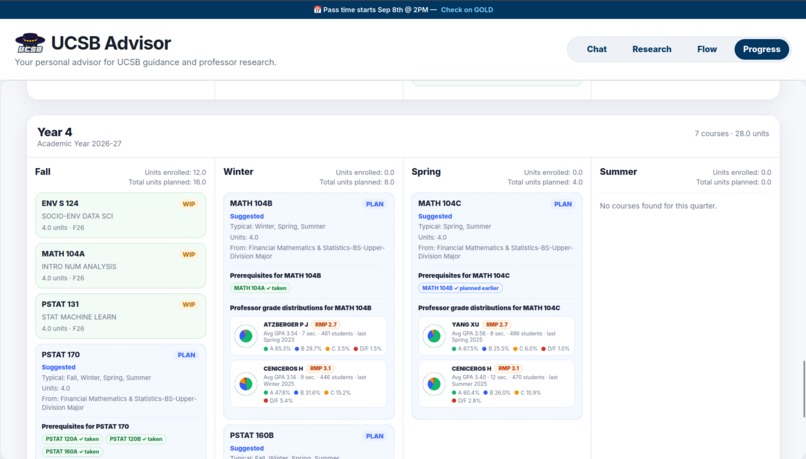Click the Suggested label under PSTAT 170
The width and height of the screenshot is (806, 459).
[x=59, y=367]
